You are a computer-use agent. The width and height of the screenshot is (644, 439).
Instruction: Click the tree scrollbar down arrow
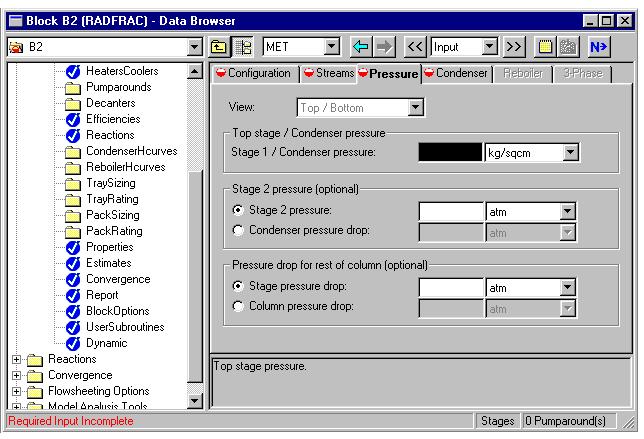pos(195,400)
